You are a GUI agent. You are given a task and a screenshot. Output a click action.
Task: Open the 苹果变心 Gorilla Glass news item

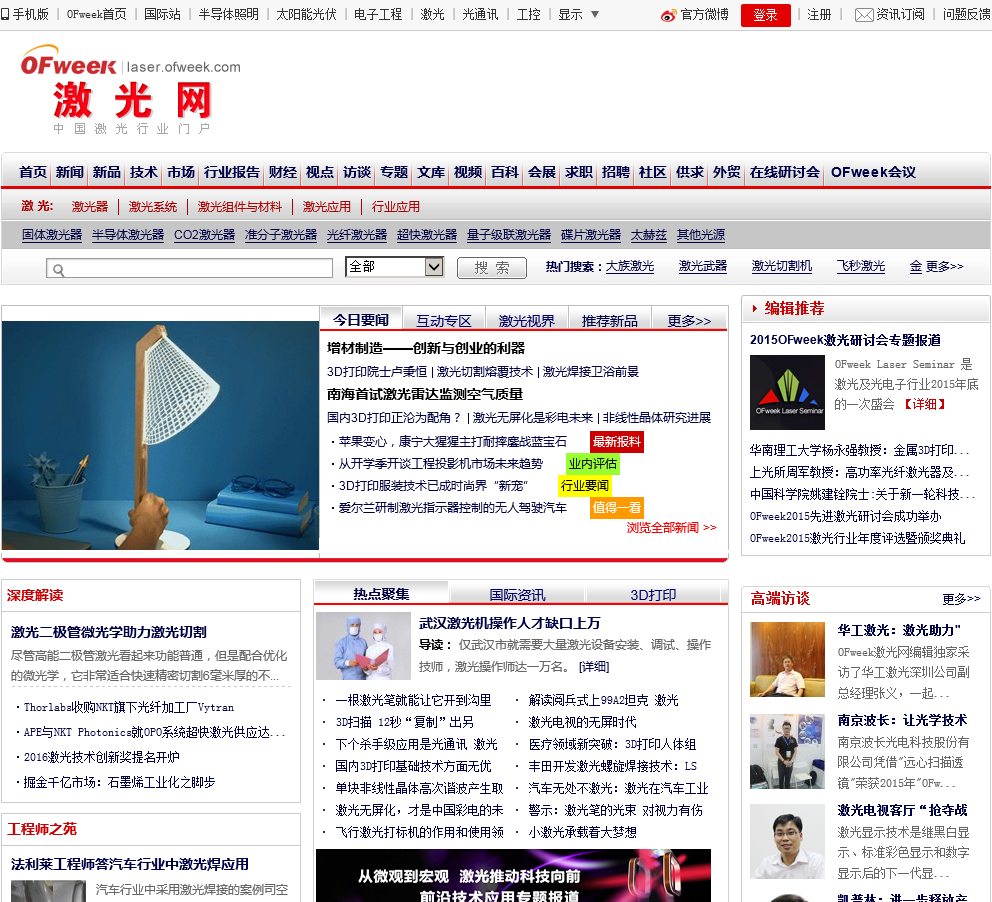point(452,442)
